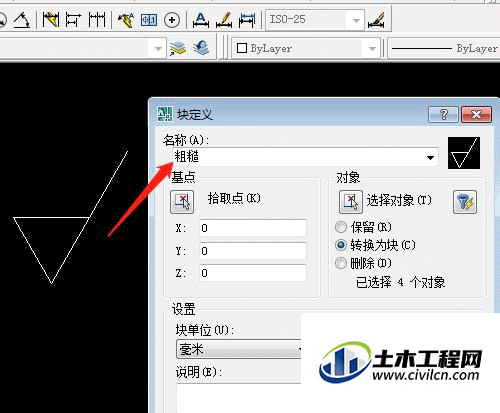Click the Block Definition help question button
This screenshot has width=500, height=413.
click(443, 115)
